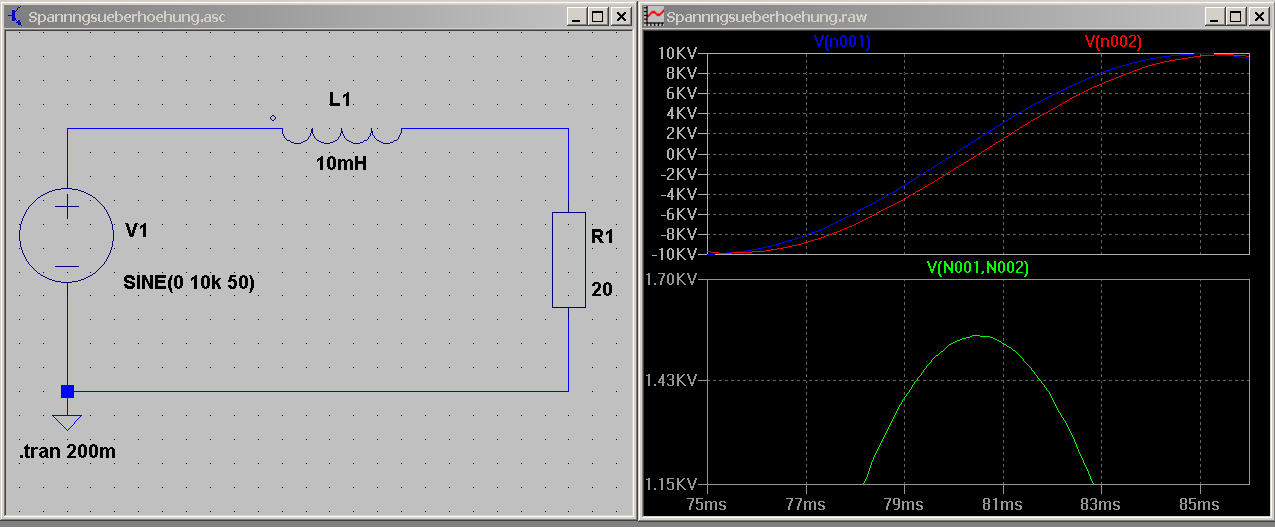Click the schematic window's title bar icon
The height and width of the screenshot is (527, 1275).
[16, 16]
